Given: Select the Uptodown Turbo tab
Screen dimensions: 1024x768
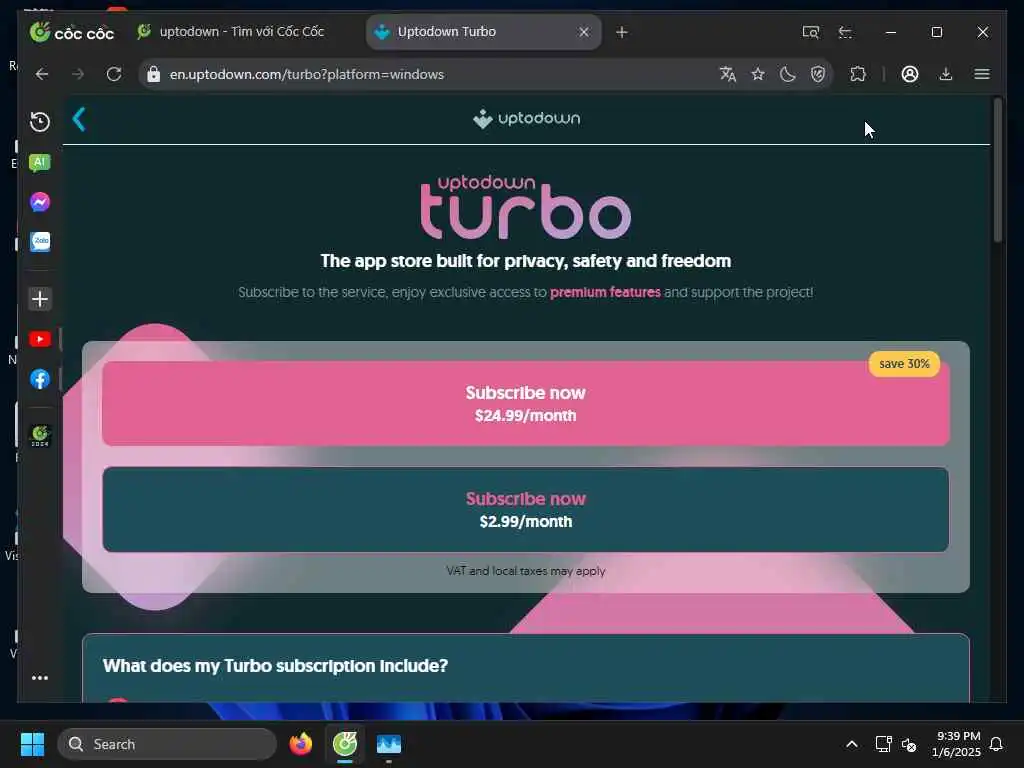Looking at the screenshot, I should (483, 32).
